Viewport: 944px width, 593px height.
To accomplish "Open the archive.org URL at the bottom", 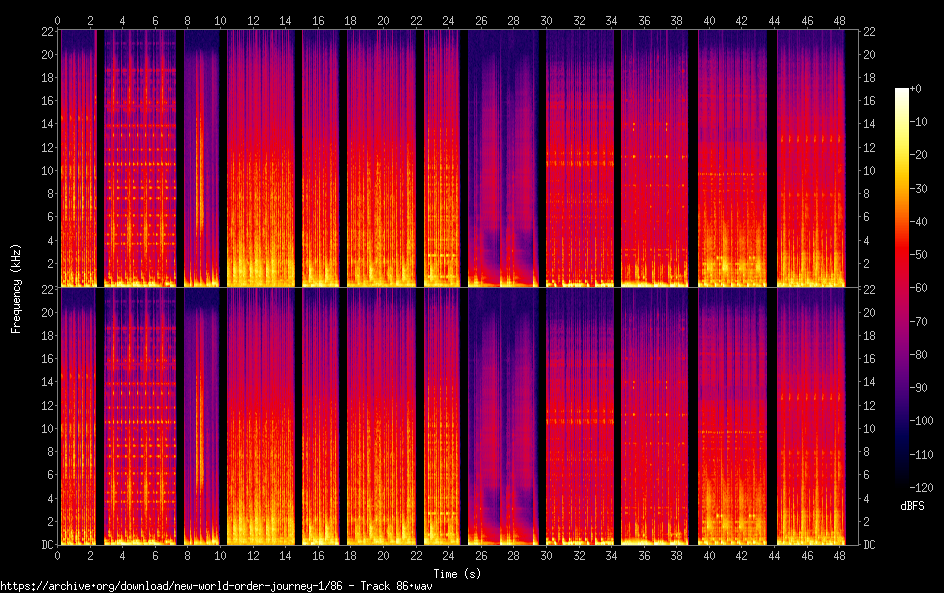I will coord(216,586).
